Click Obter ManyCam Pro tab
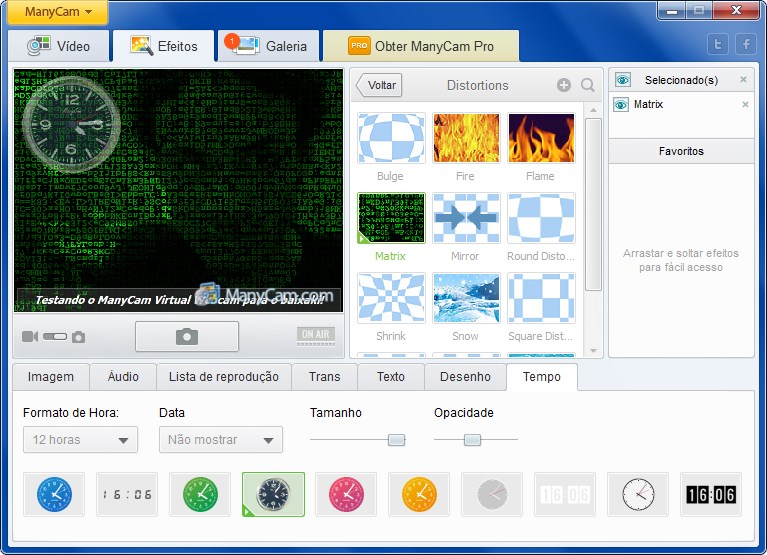The image size is (767, 555). [421, 46]
